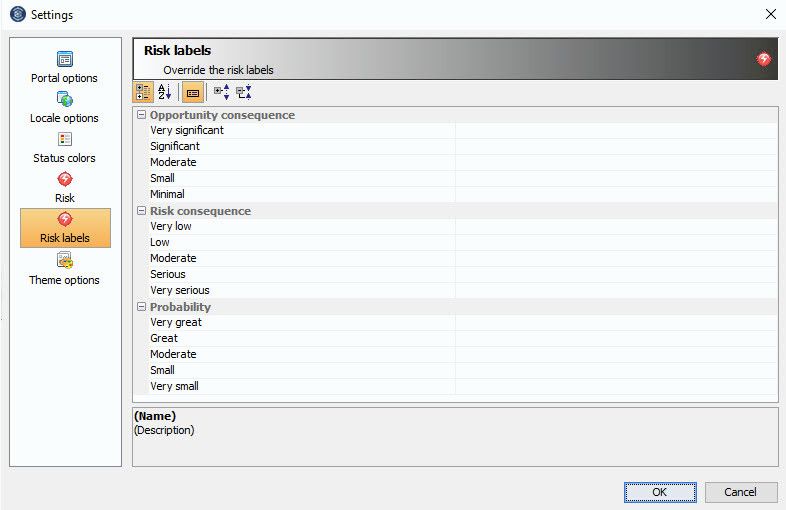Screen dimensions: 786x510
Task: Select the 'Significant' property row label
Action: 174,146
